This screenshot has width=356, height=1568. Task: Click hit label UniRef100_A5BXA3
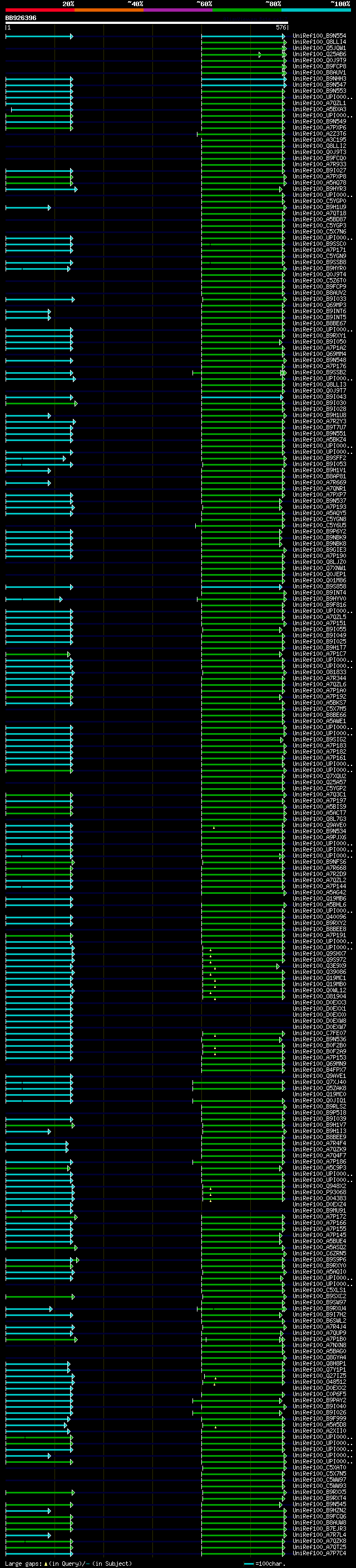(319, 109)
